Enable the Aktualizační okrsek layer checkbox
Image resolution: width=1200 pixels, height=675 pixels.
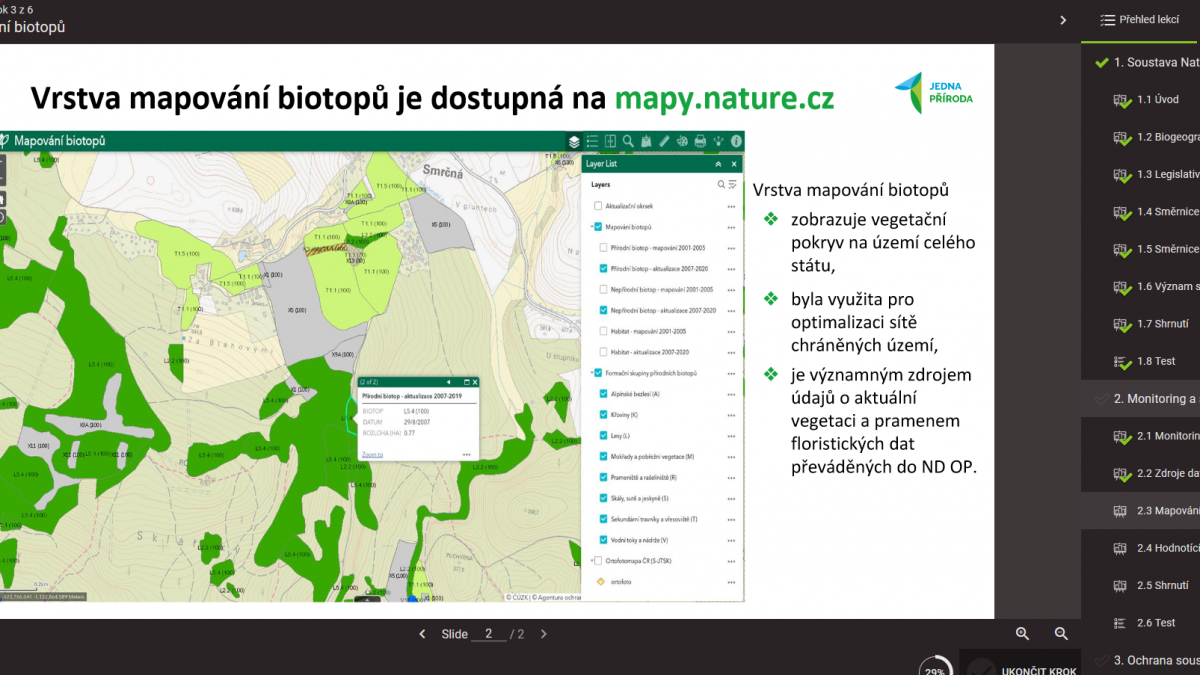(x=598, y=206)
